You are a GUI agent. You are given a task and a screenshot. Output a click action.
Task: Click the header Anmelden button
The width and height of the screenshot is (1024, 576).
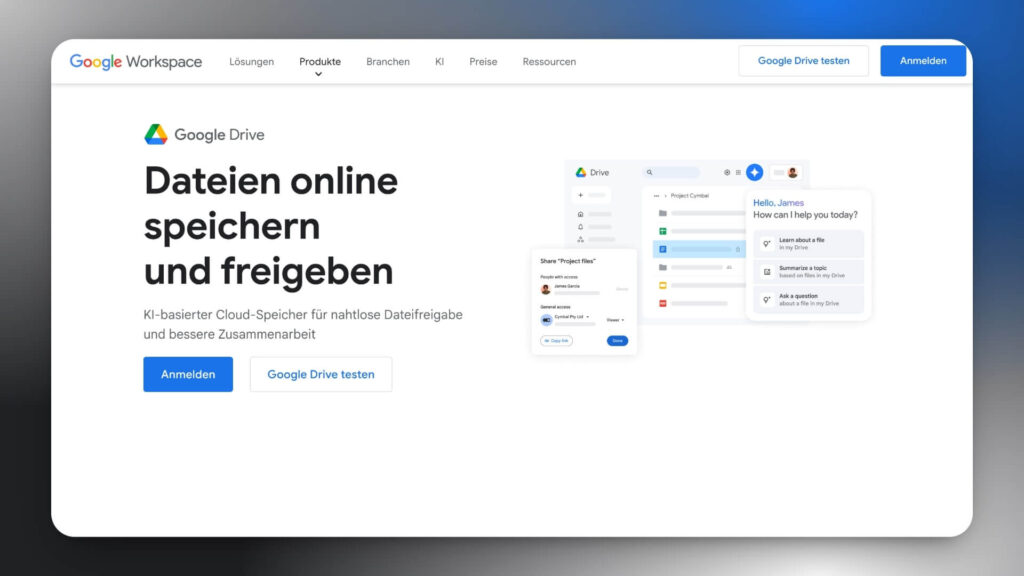point(923,61)
